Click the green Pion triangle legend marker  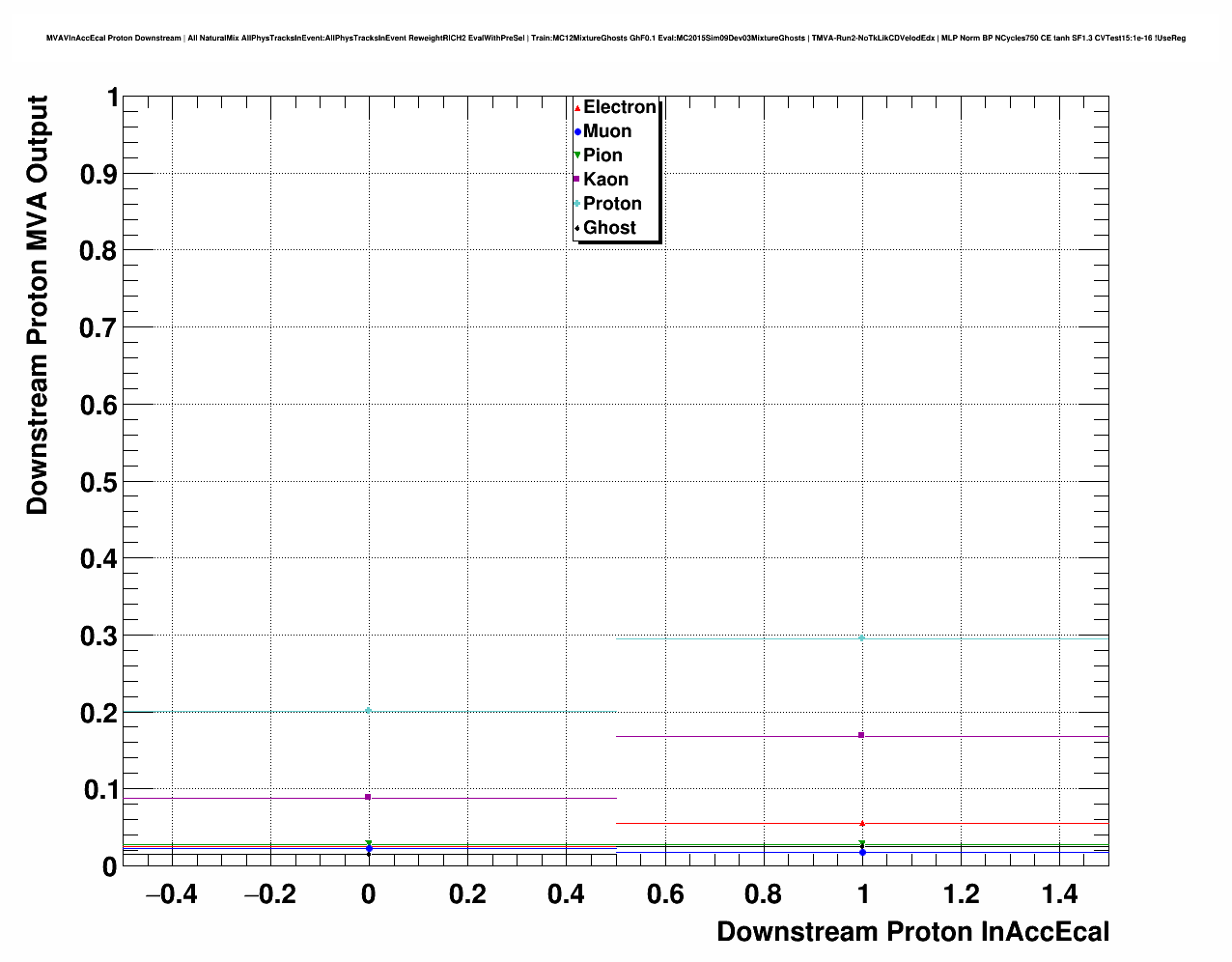click(x=577, y=156)
